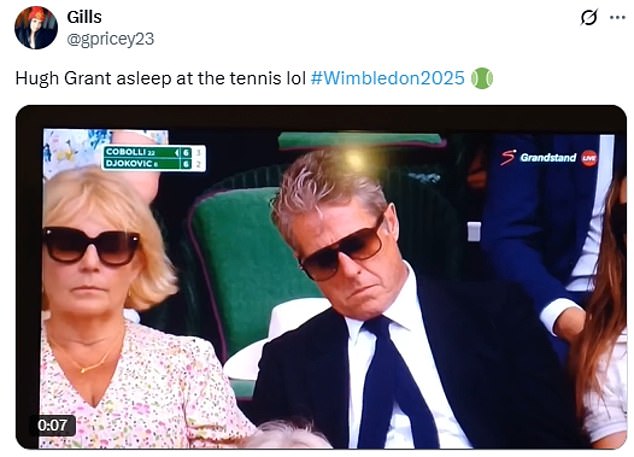634x457 pixels.
Task: Click the Gills profile avatar
Action: (x=36, y=28)
